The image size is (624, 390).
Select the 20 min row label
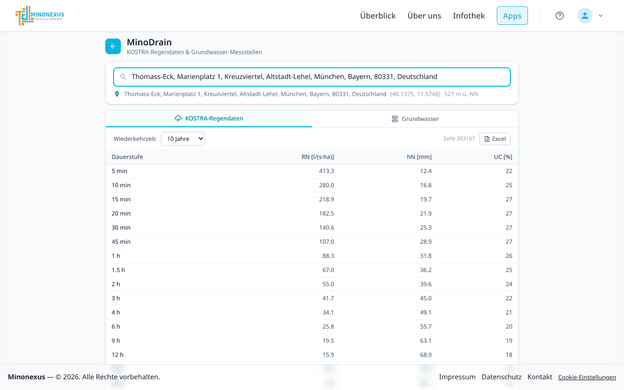(121, 213)
